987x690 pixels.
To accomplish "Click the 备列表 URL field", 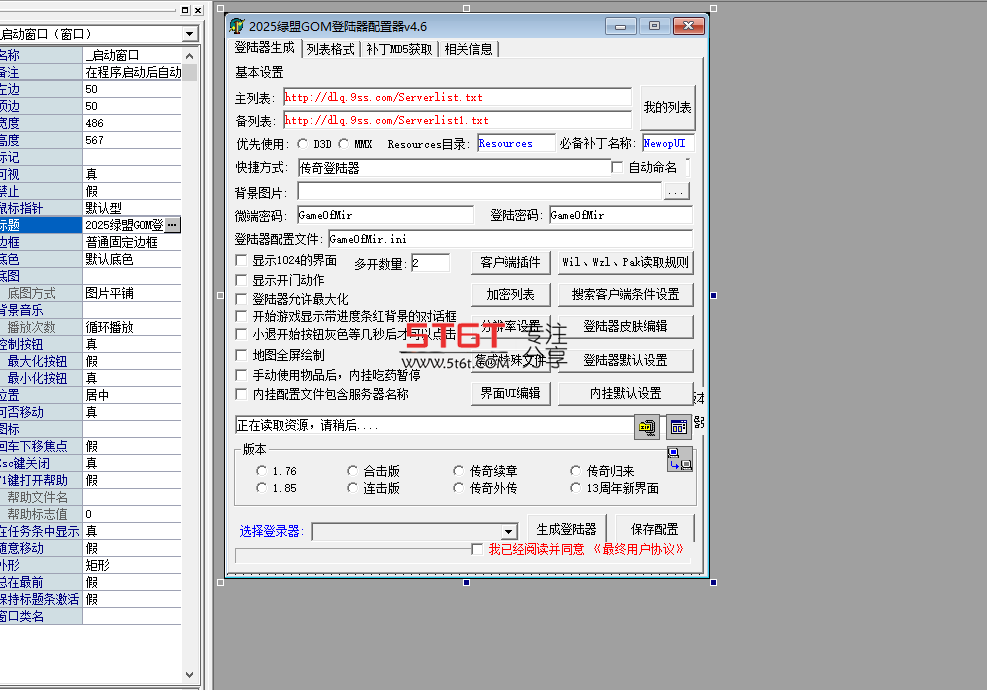I will [x=458, y=120].
